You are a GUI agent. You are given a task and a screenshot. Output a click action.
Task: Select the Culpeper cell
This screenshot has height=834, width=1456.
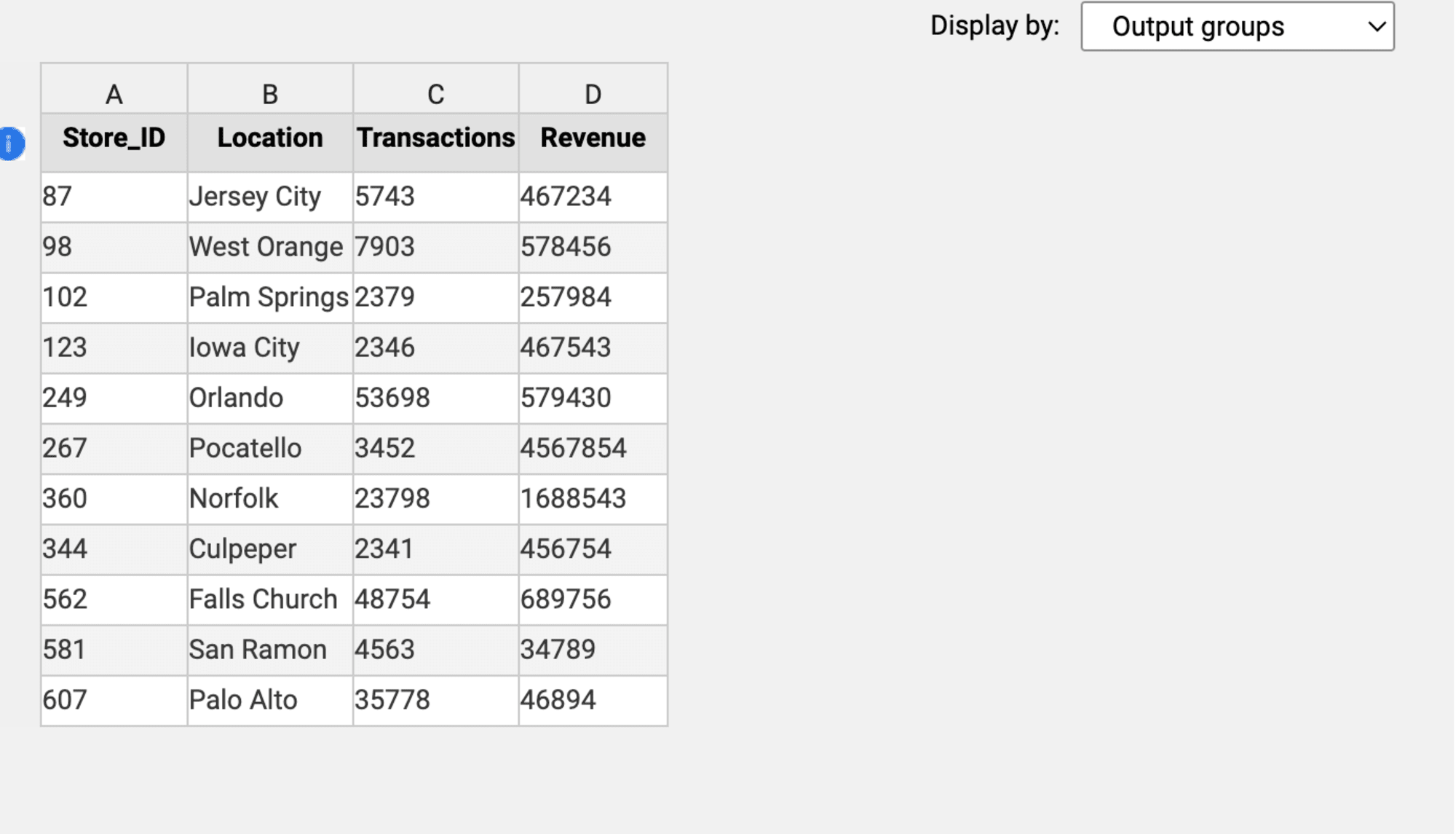(270, 549)
